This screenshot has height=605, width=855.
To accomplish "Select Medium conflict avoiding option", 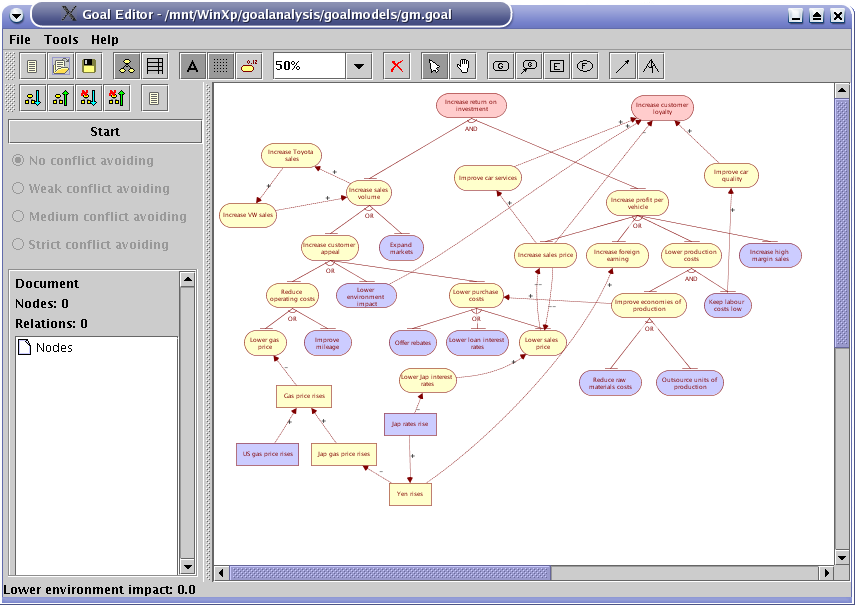I will pyautogui.click(x=99, y=216).
